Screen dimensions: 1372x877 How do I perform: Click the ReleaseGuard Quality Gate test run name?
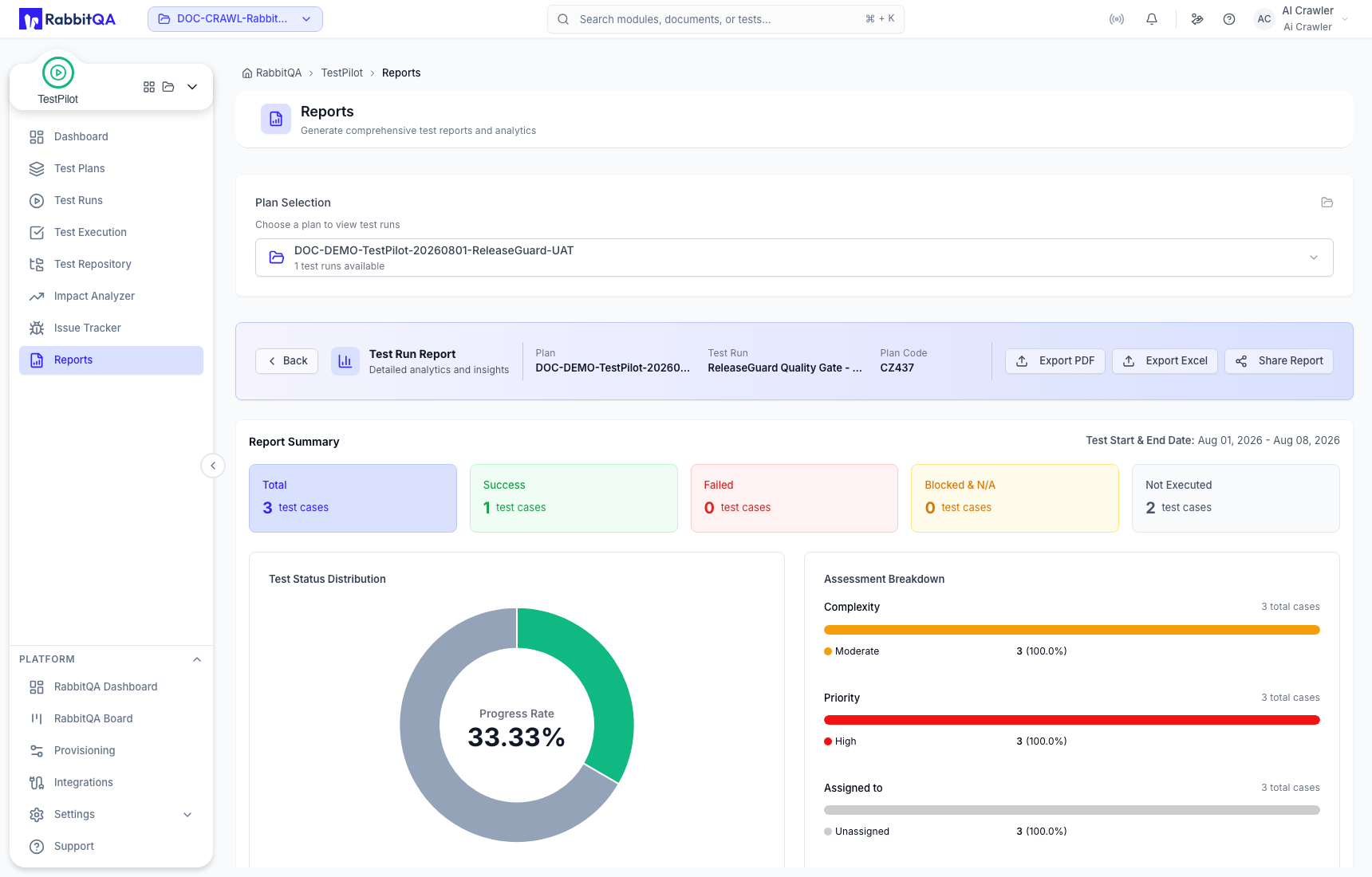click(x=785, y=368)
